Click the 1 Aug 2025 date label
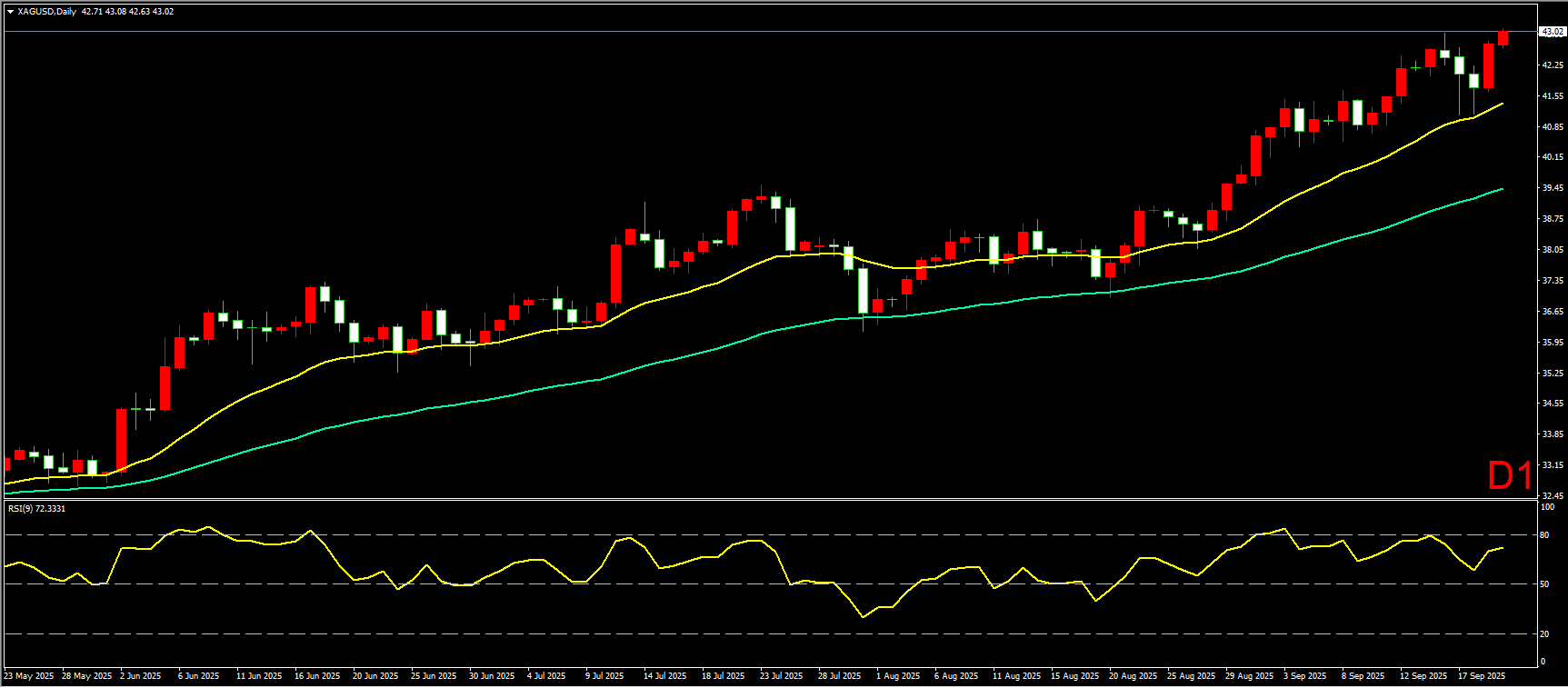Viewport: 1568px width, 688px height. [x=897, y=676]
